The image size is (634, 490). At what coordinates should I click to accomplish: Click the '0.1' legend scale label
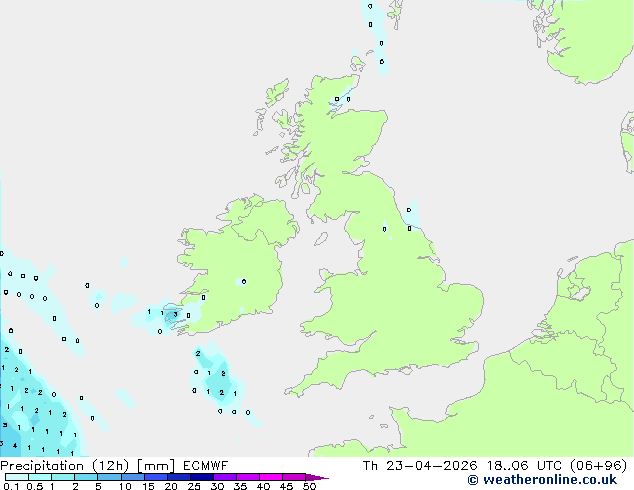tap(11, 486)
